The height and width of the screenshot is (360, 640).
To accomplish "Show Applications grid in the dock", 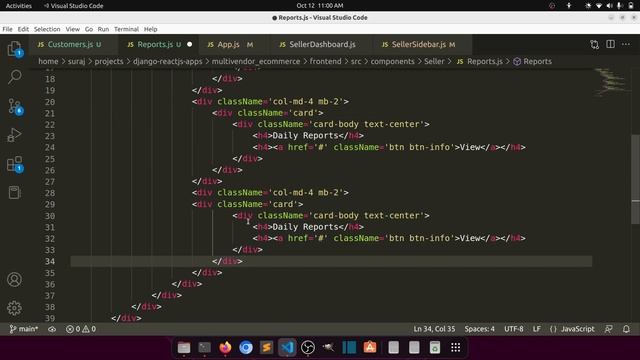I will [456, 347].
